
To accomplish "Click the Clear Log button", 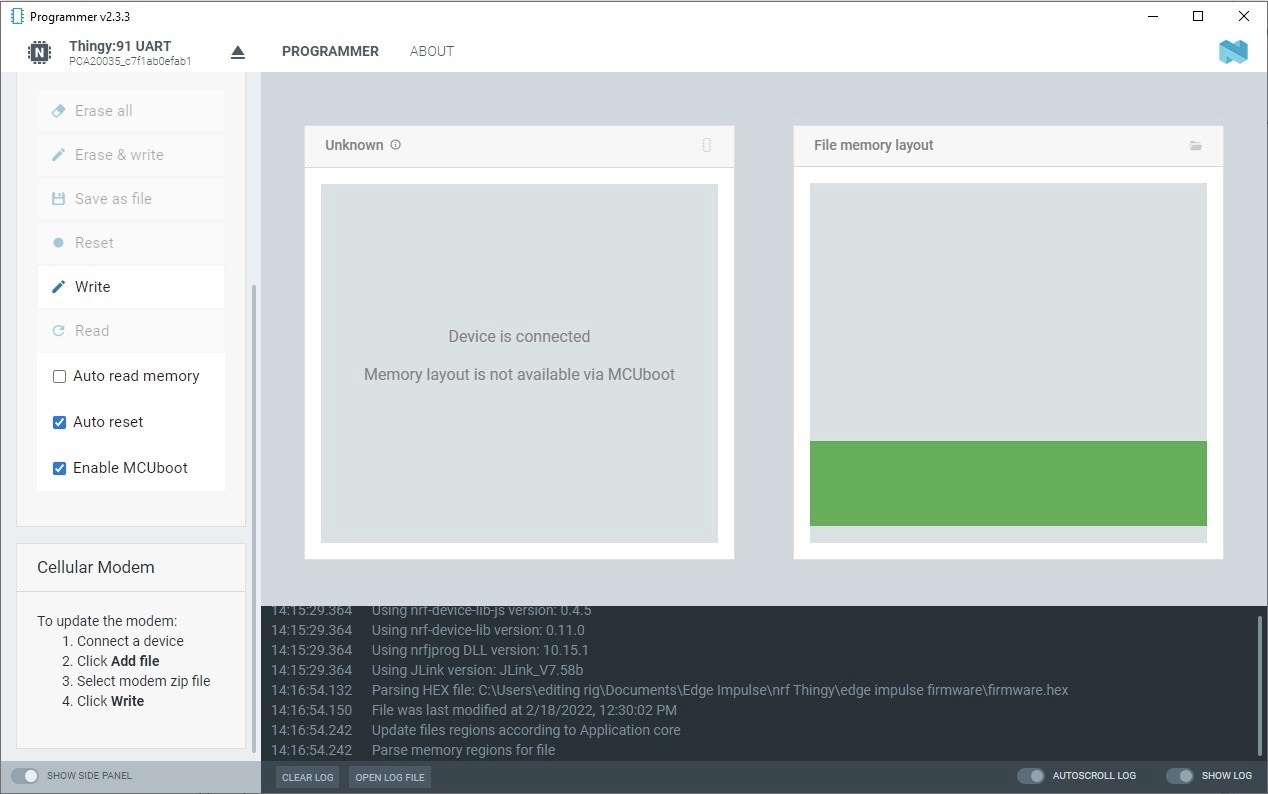I will pyautogui.click(x=308, y=777).
